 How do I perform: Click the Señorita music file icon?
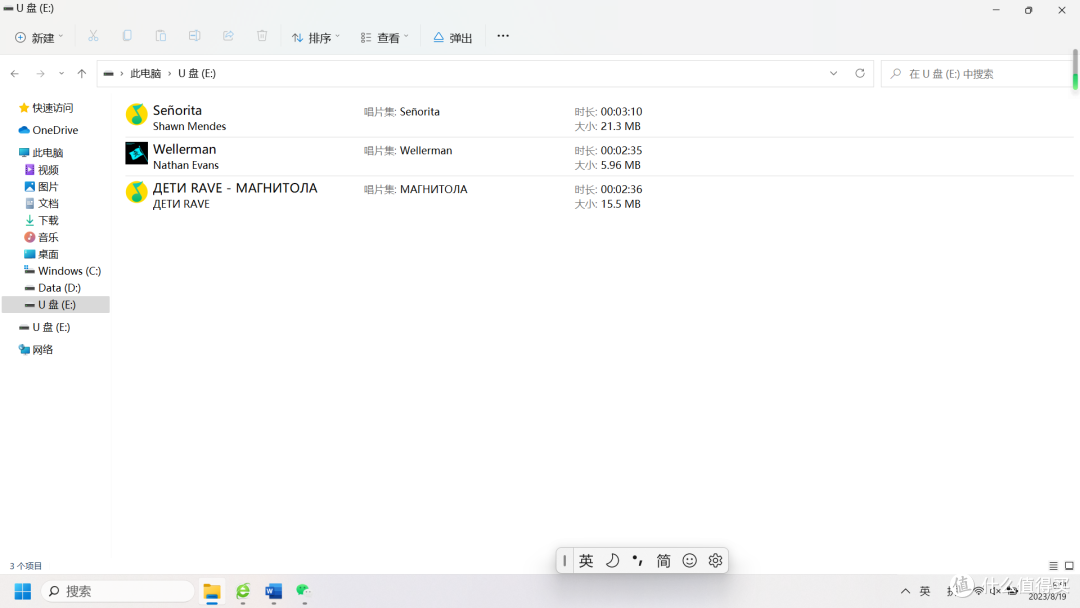coord(136,114)
